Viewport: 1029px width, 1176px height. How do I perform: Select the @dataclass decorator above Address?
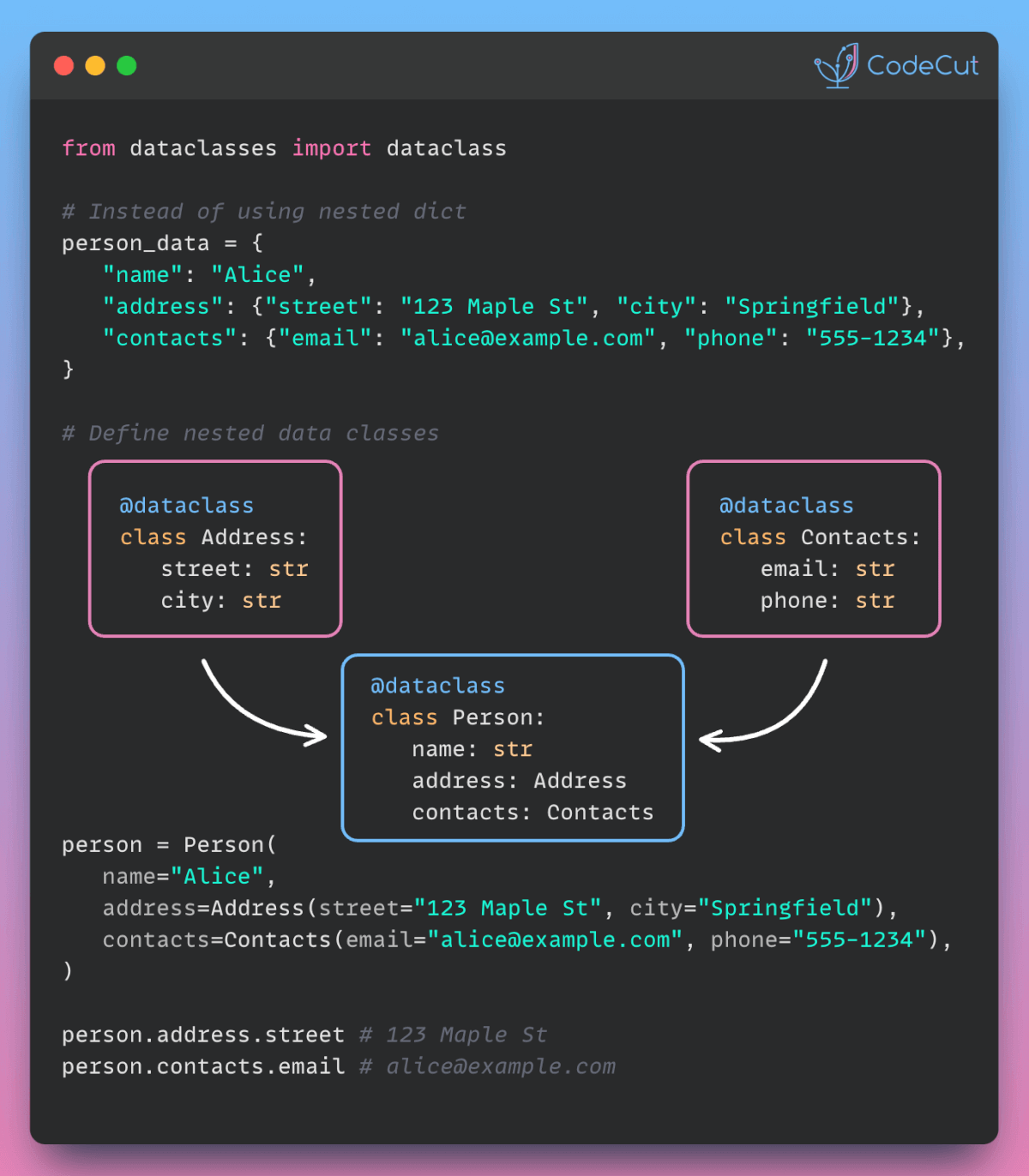pos(186,505)
